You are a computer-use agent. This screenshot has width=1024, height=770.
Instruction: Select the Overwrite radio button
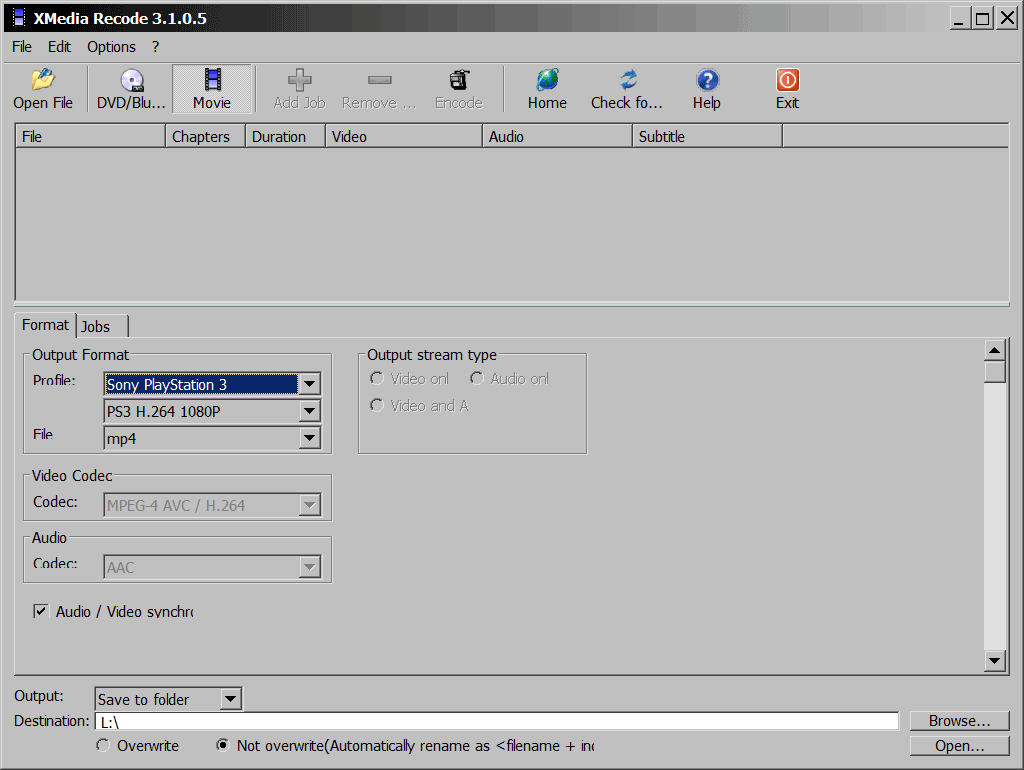(x=102, y=746)
